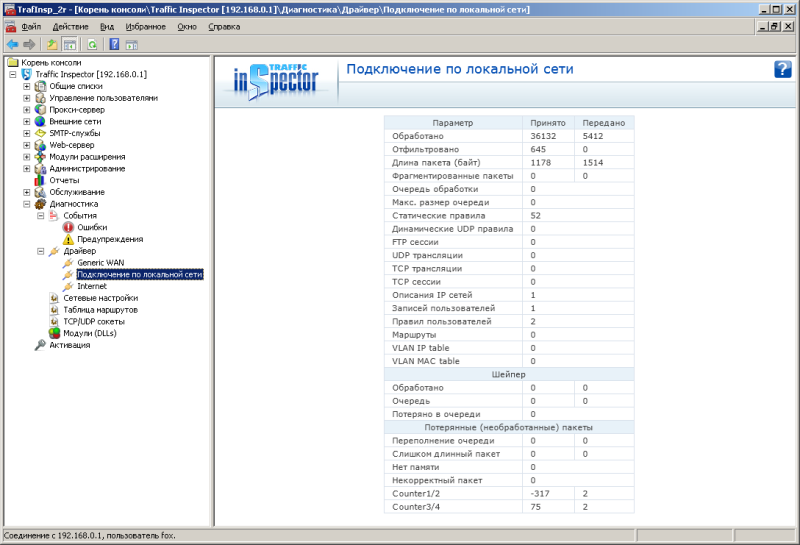Open help from the toolbar question mark icon
Image resolution: width=800 pixels, height=545 pixels.
point(114,44)
